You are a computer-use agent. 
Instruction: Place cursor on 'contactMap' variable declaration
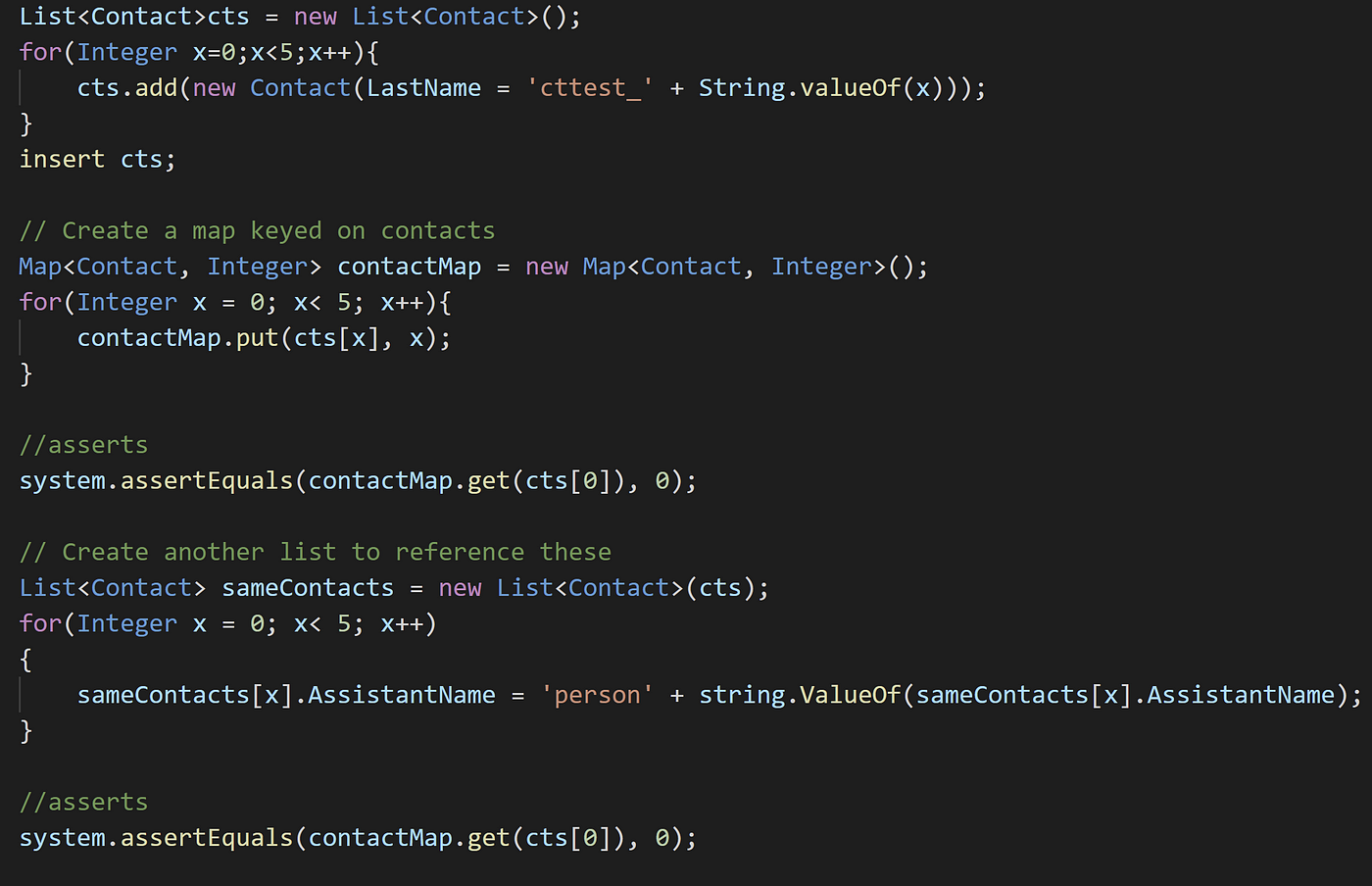[x=410, y=267]
